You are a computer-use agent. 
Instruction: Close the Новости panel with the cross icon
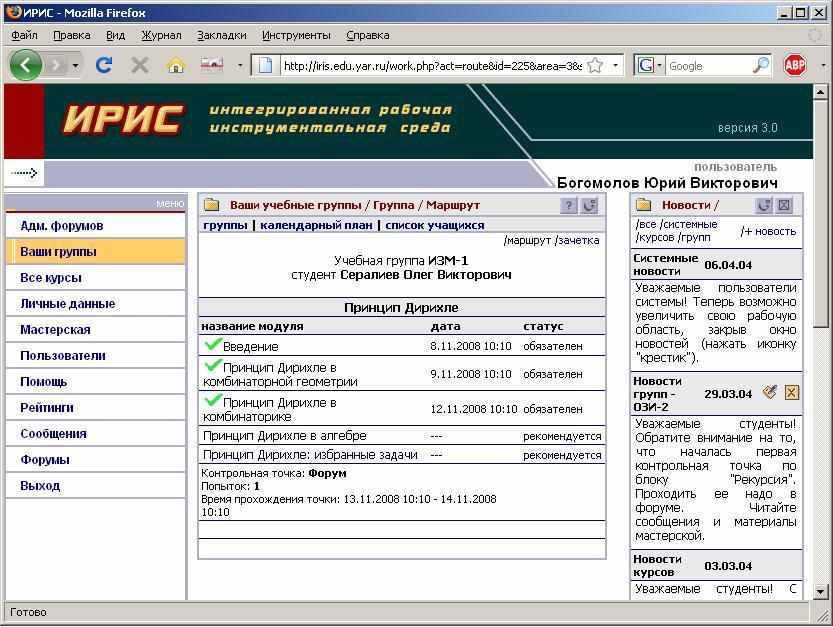(785, 205)
